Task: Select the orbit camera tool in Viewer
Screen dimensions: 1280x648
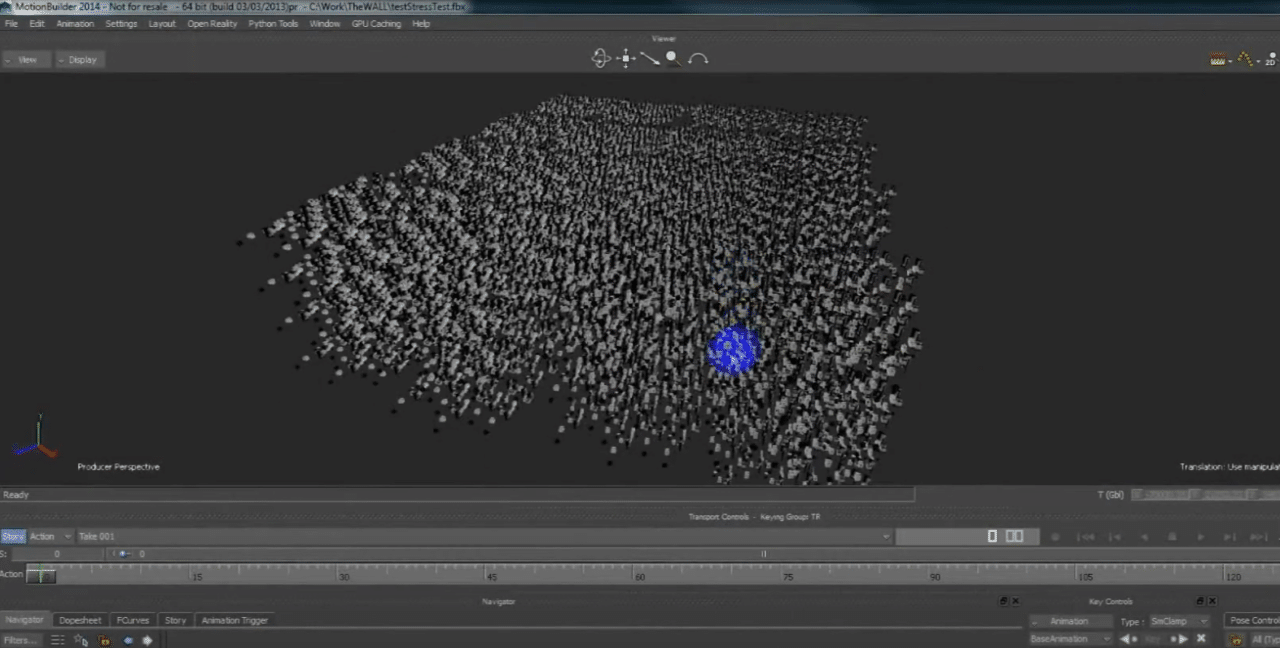Action: (x=600, y=58)
